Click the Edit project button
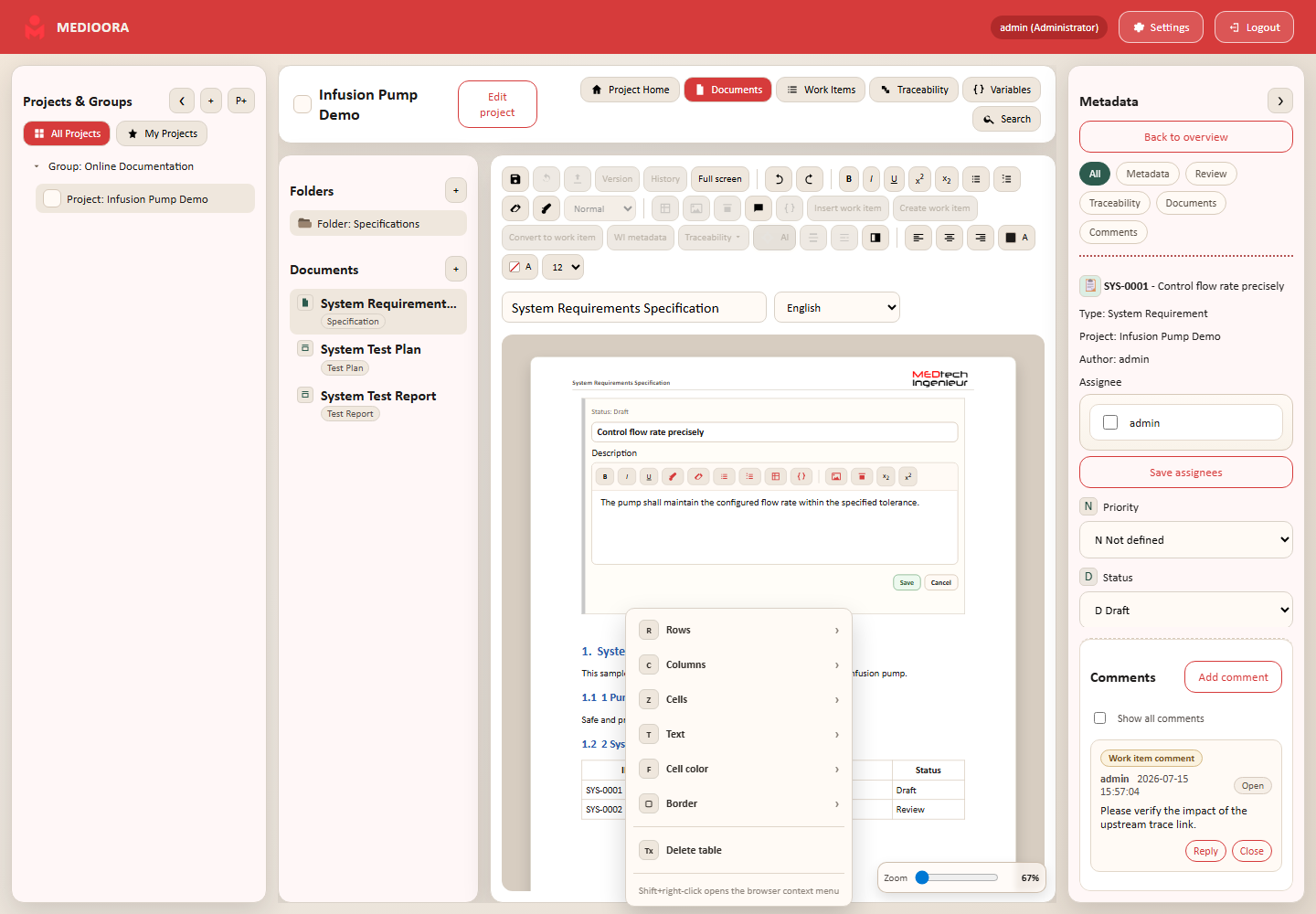 point(497,104)
